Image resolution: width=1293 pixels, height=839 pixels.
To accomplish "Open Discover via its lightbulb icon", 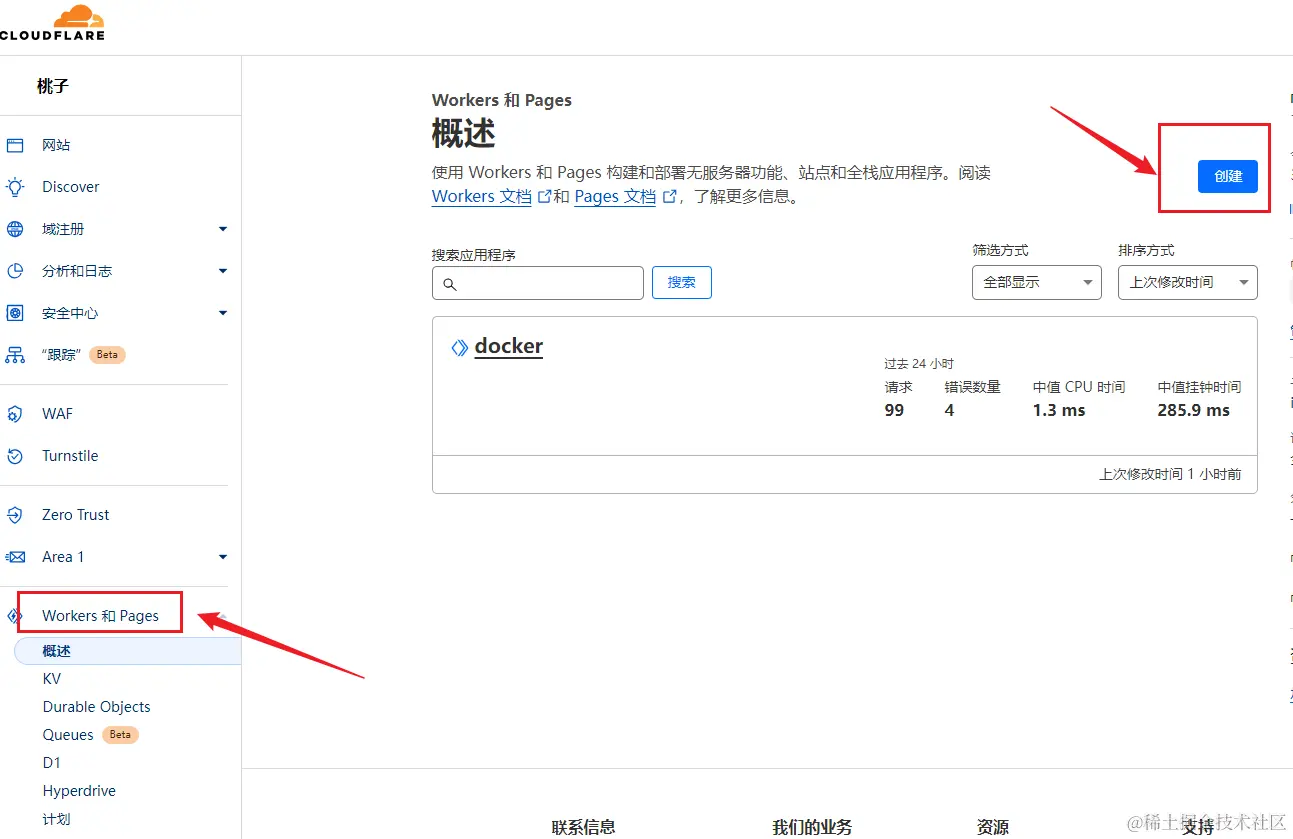I will click(15, 187).
